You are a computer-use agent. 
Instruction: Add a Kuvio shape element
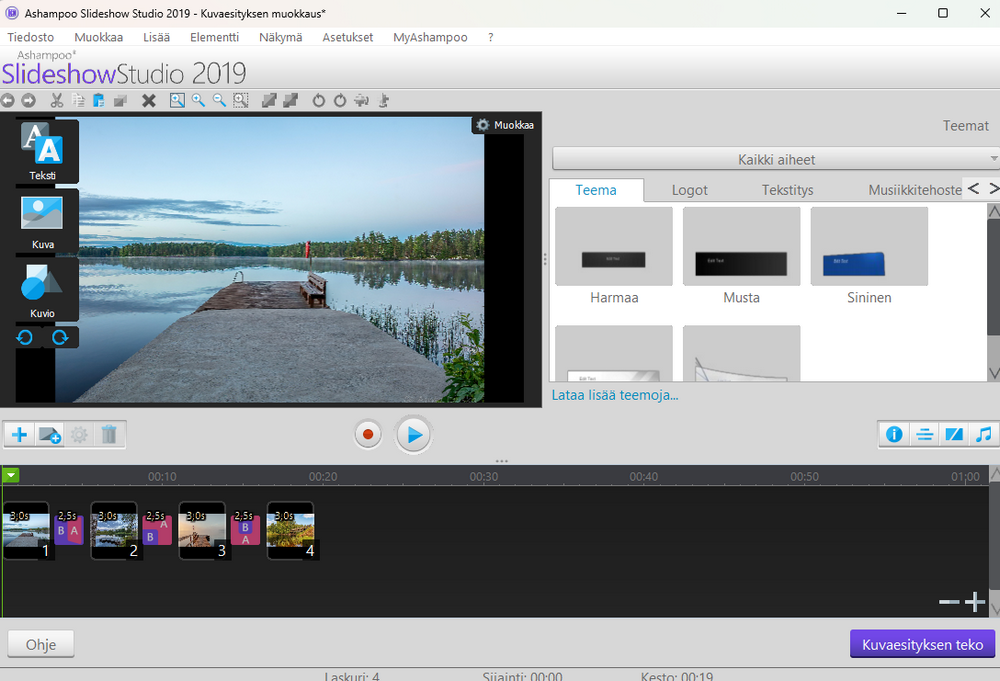pyautogui.click(x=42, y=289)
